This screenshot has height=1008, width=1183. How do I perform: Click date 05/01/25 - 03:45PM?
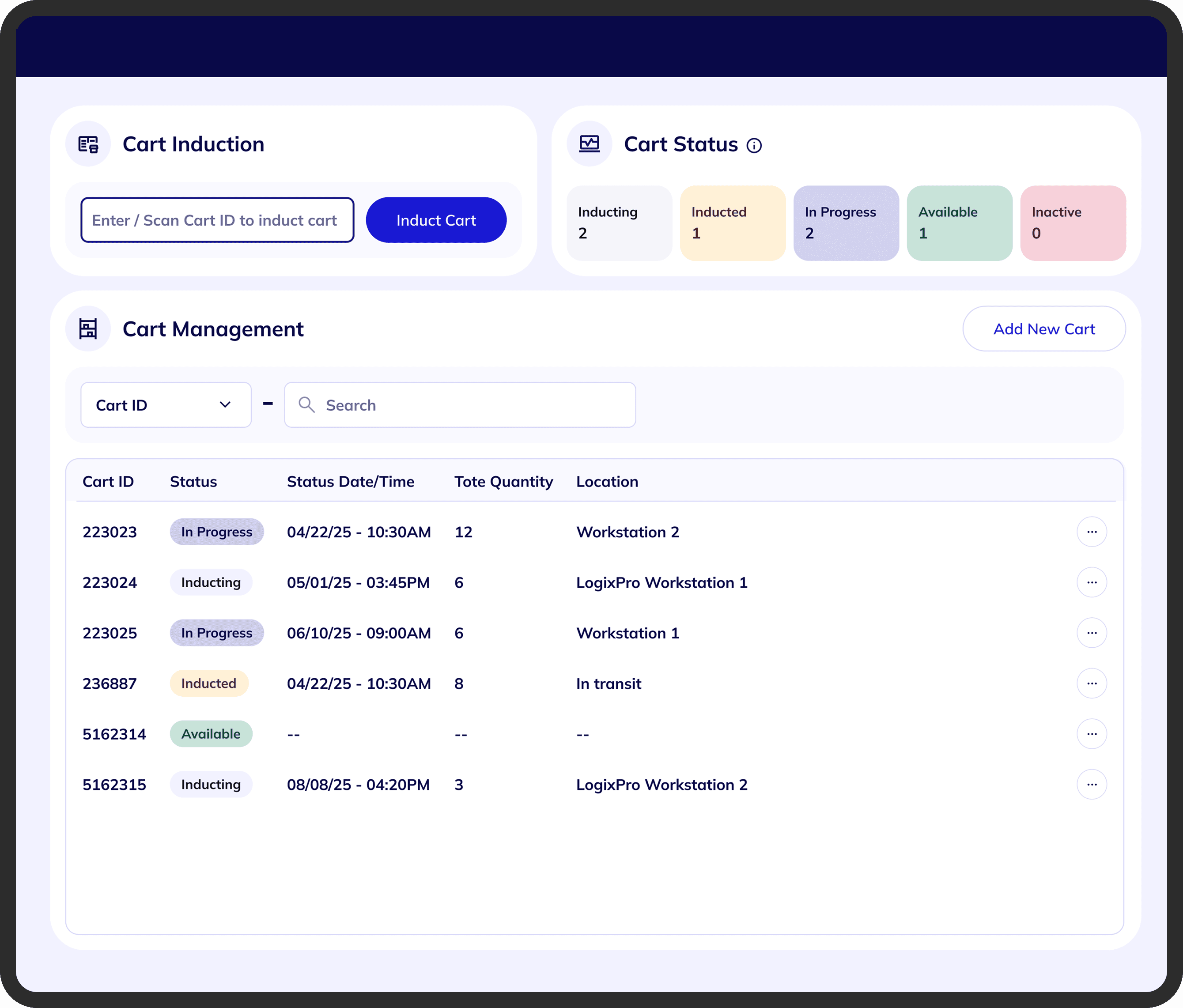pos(358,583)
